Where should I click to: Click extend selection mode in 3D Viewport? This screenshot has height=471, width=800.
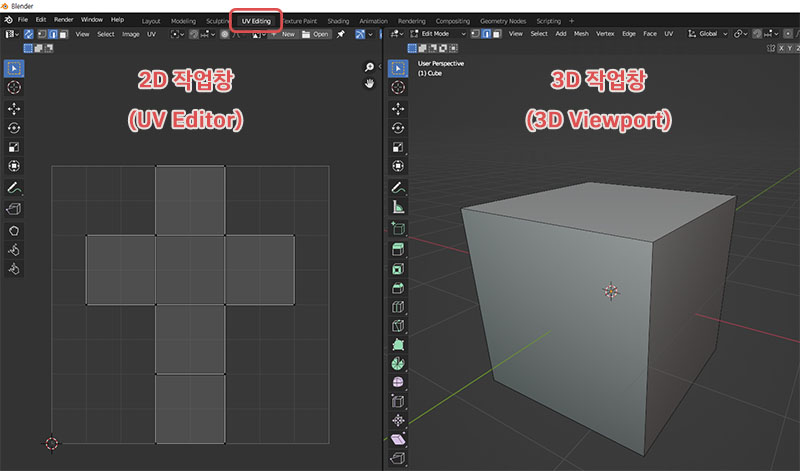click(422, 48)
